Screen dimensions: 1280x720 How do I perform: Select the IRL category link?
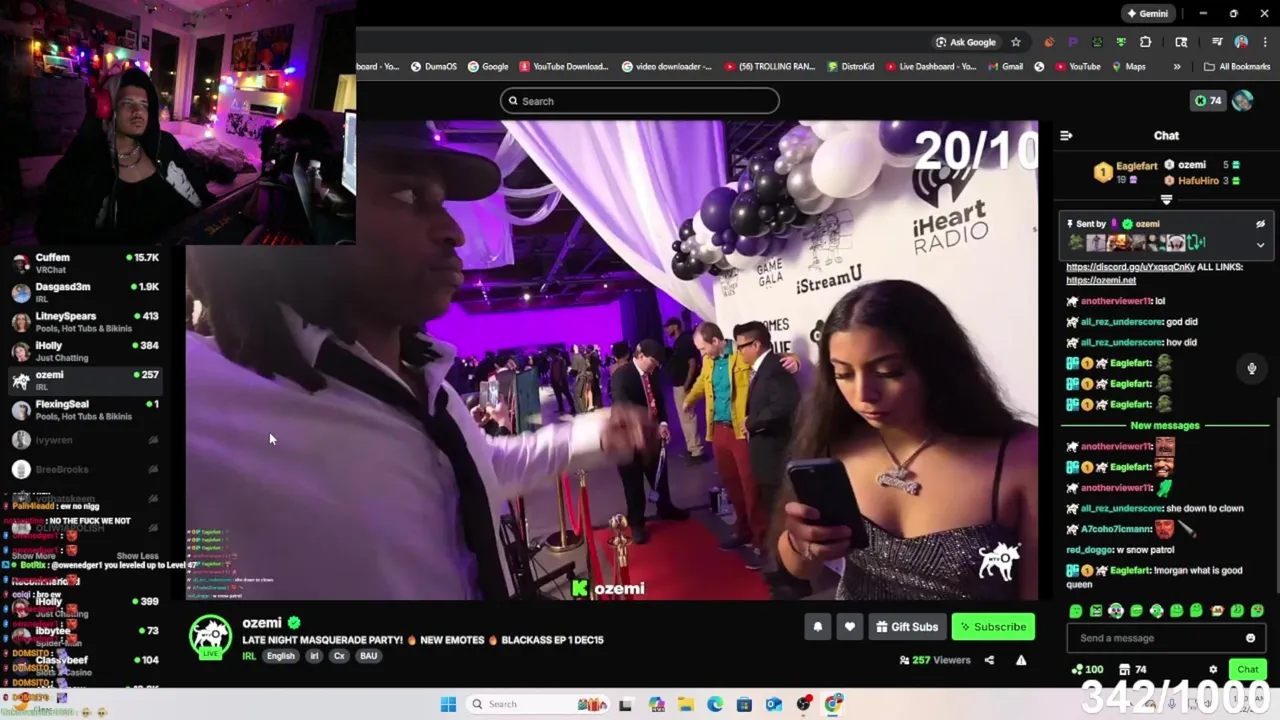249,656
